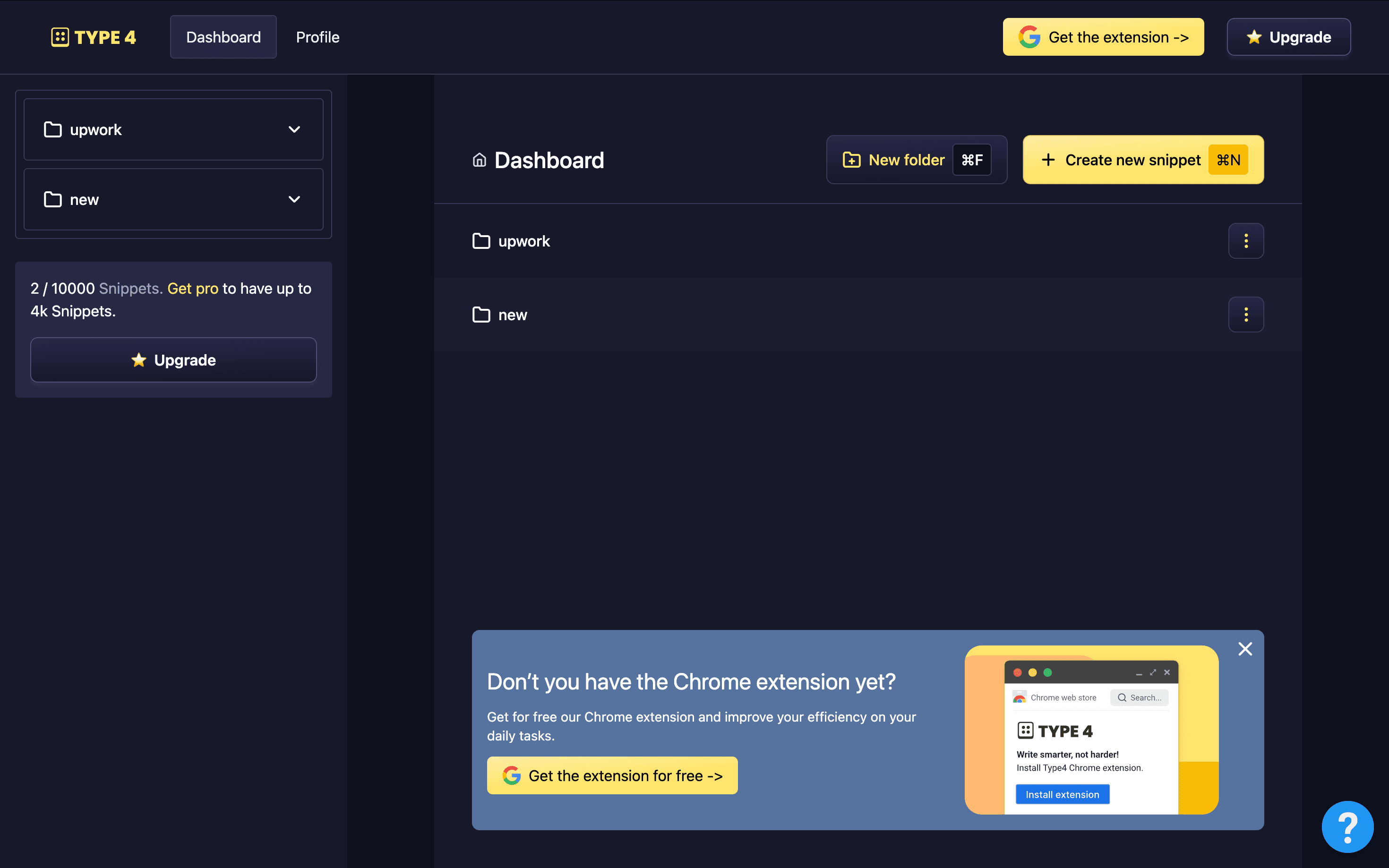This screenshot has width=1389, height=868.
Task: Open the help question mark bubble
Action: point(1347,826)
